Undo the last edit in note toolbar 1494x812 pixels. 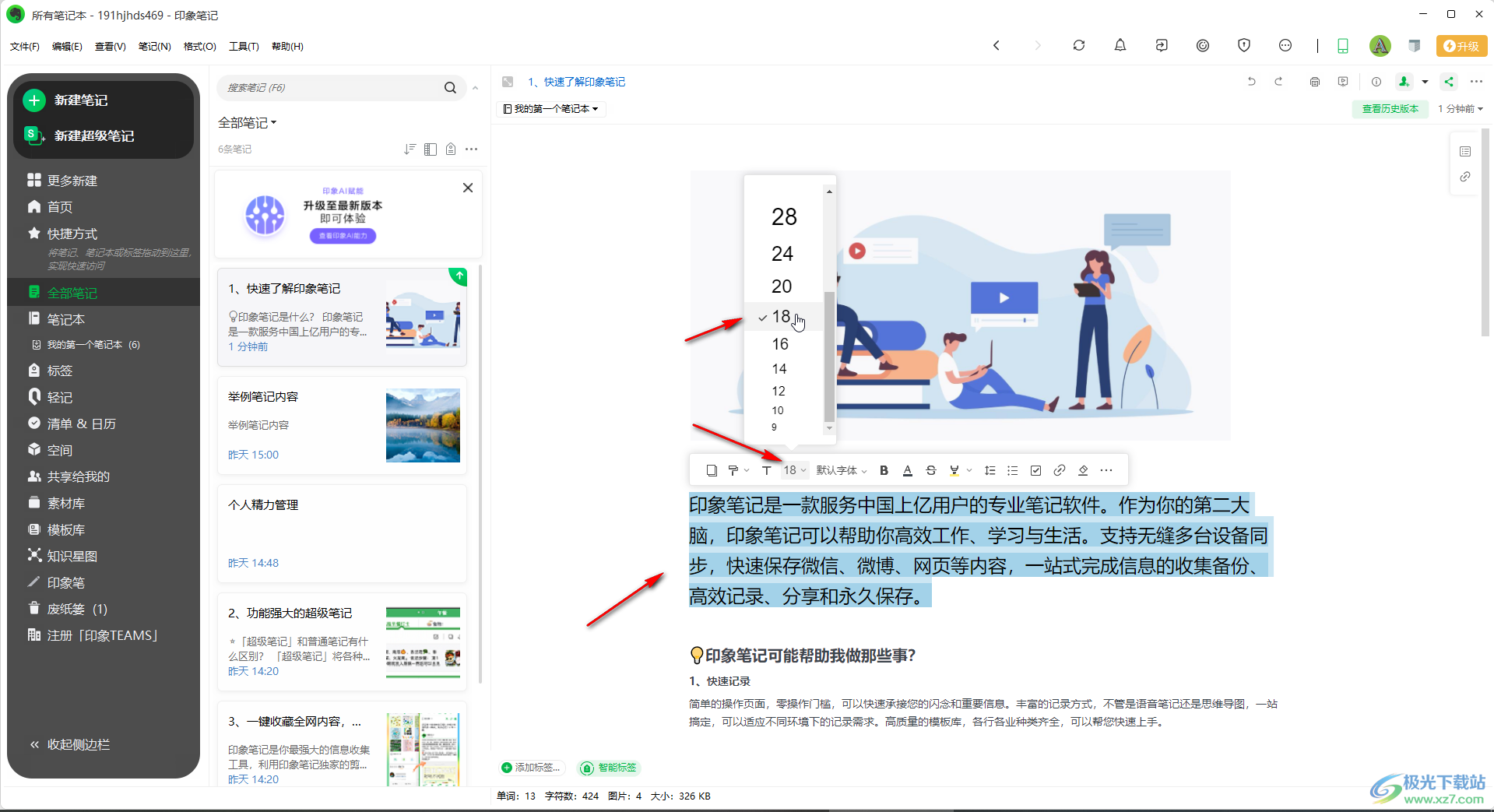point(1251,82)
